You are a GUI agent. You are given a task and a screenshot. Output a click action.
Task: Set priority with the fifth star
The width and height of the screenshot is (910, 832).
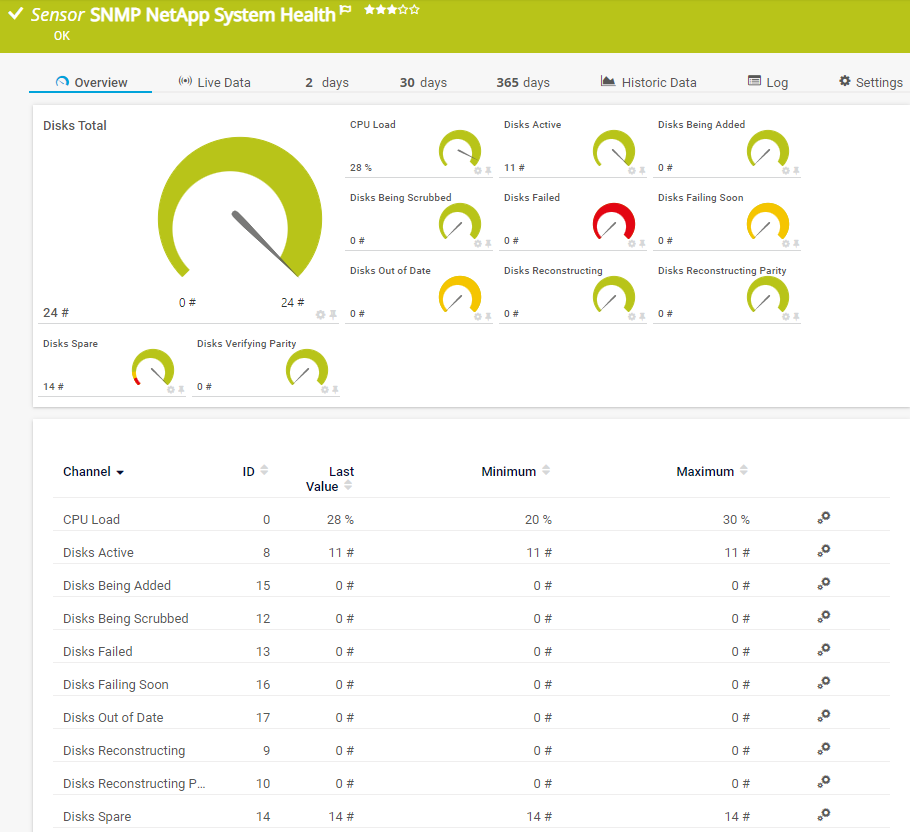pos(415,10)
